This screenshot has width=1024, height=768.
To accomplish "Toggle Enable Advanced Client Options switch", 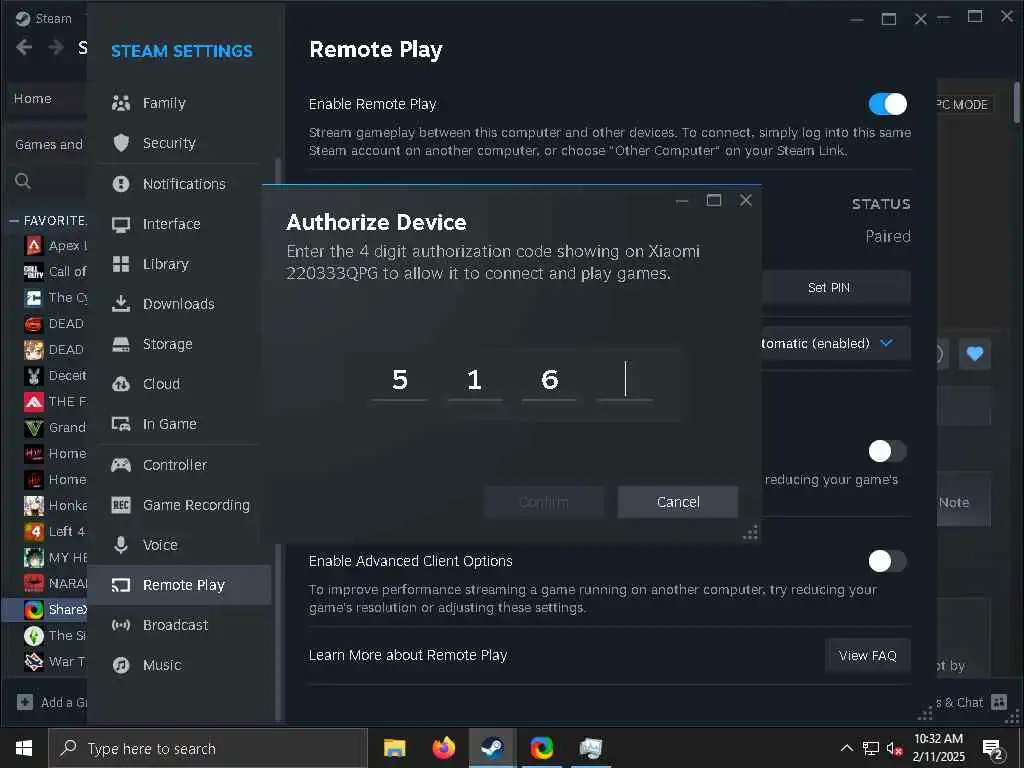I will [888, 561].
